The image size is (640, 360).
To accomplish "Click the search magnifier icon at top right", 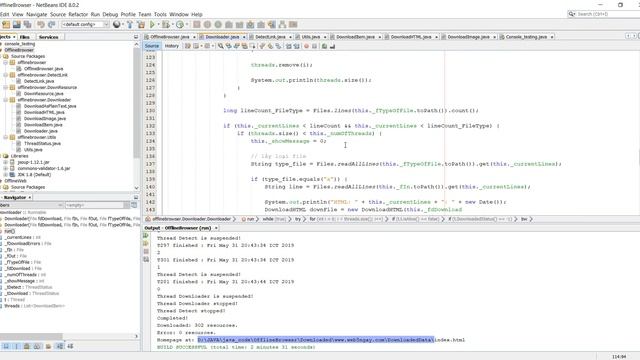I will click(x=571, y=14).
